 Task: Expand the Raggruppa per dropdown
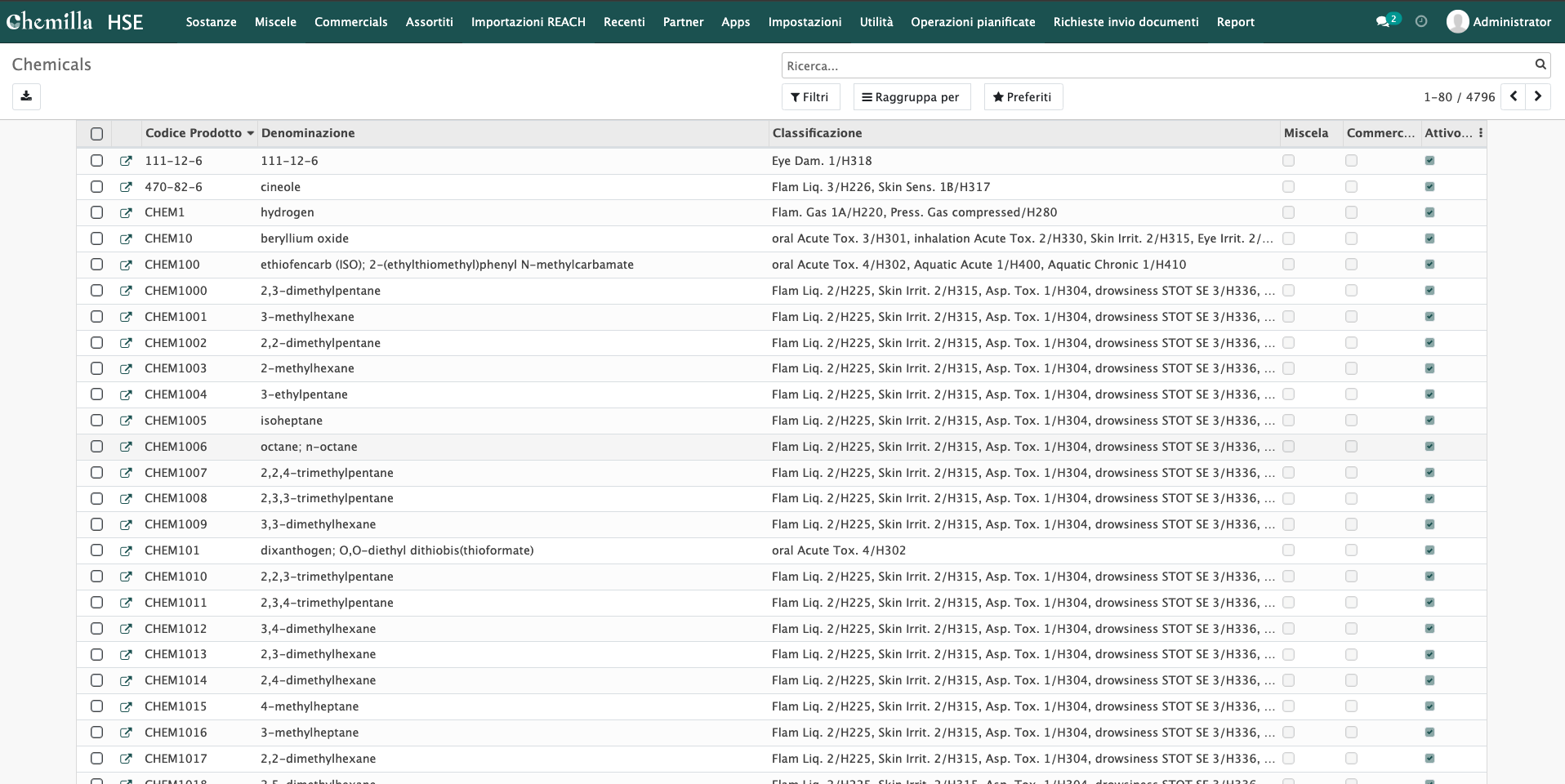pyautogui.click(x=911, y=97)
